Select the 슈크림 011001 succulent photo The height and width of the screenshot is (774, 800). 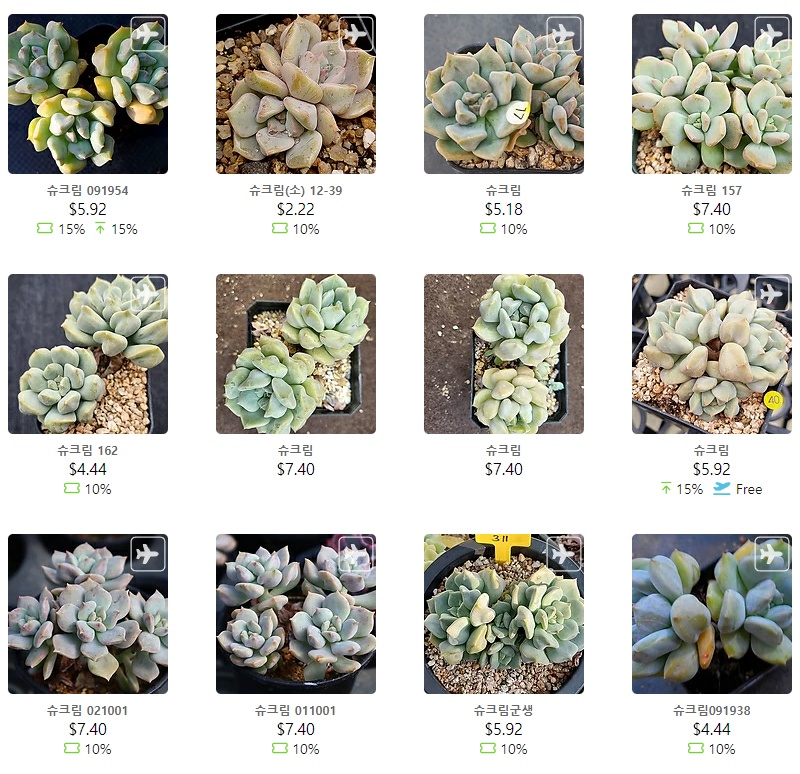point(296,614)
